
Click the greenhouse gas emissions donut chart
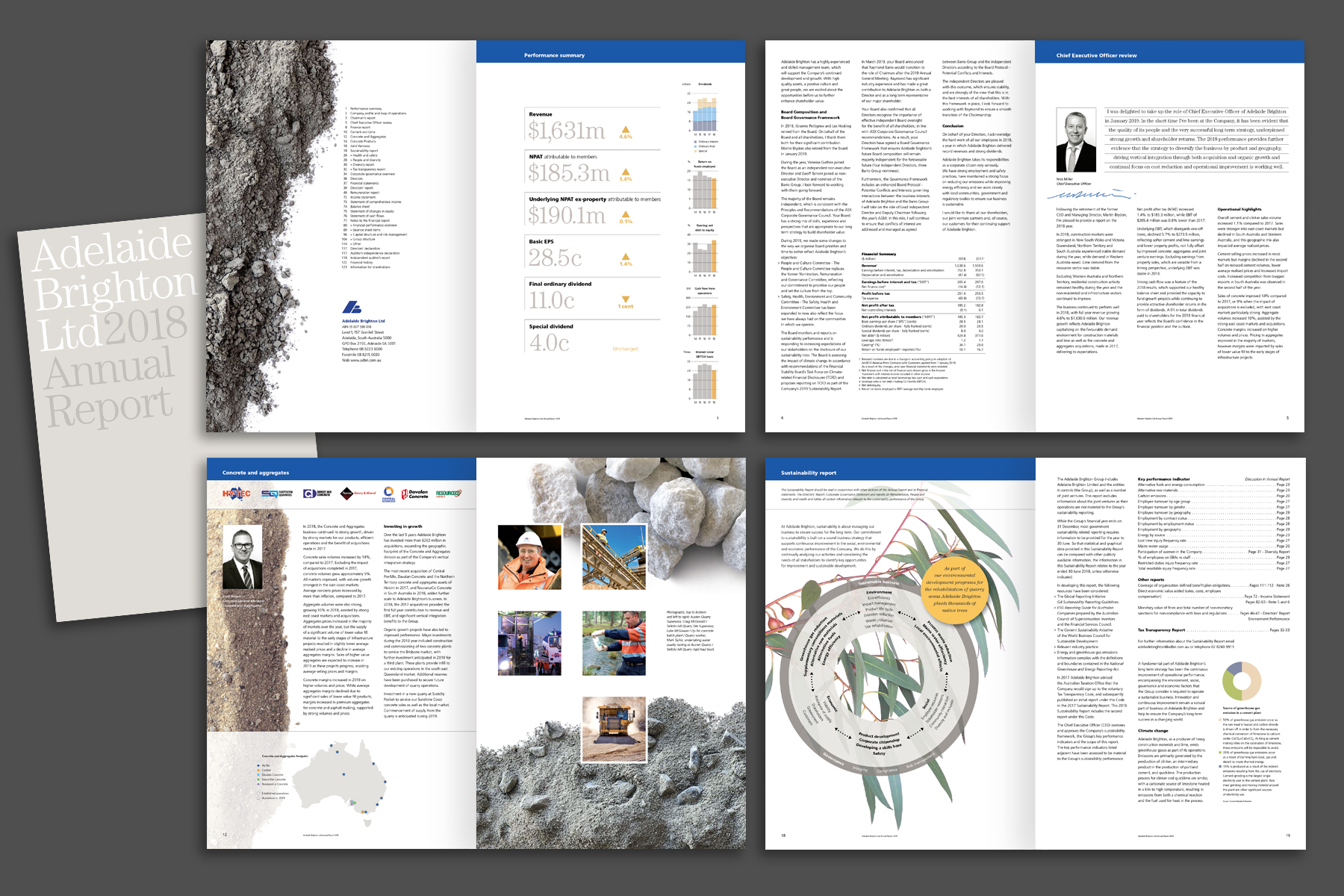[1242, 679]
